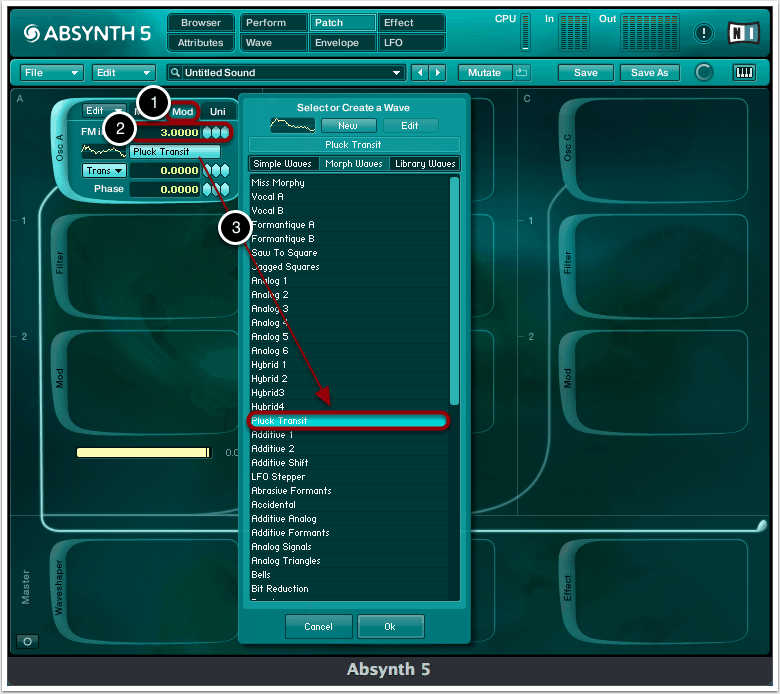The height and width of the screenshot is (694, 780).
Task: Click the exclamation alert icon
Action: tap(704, 32)
